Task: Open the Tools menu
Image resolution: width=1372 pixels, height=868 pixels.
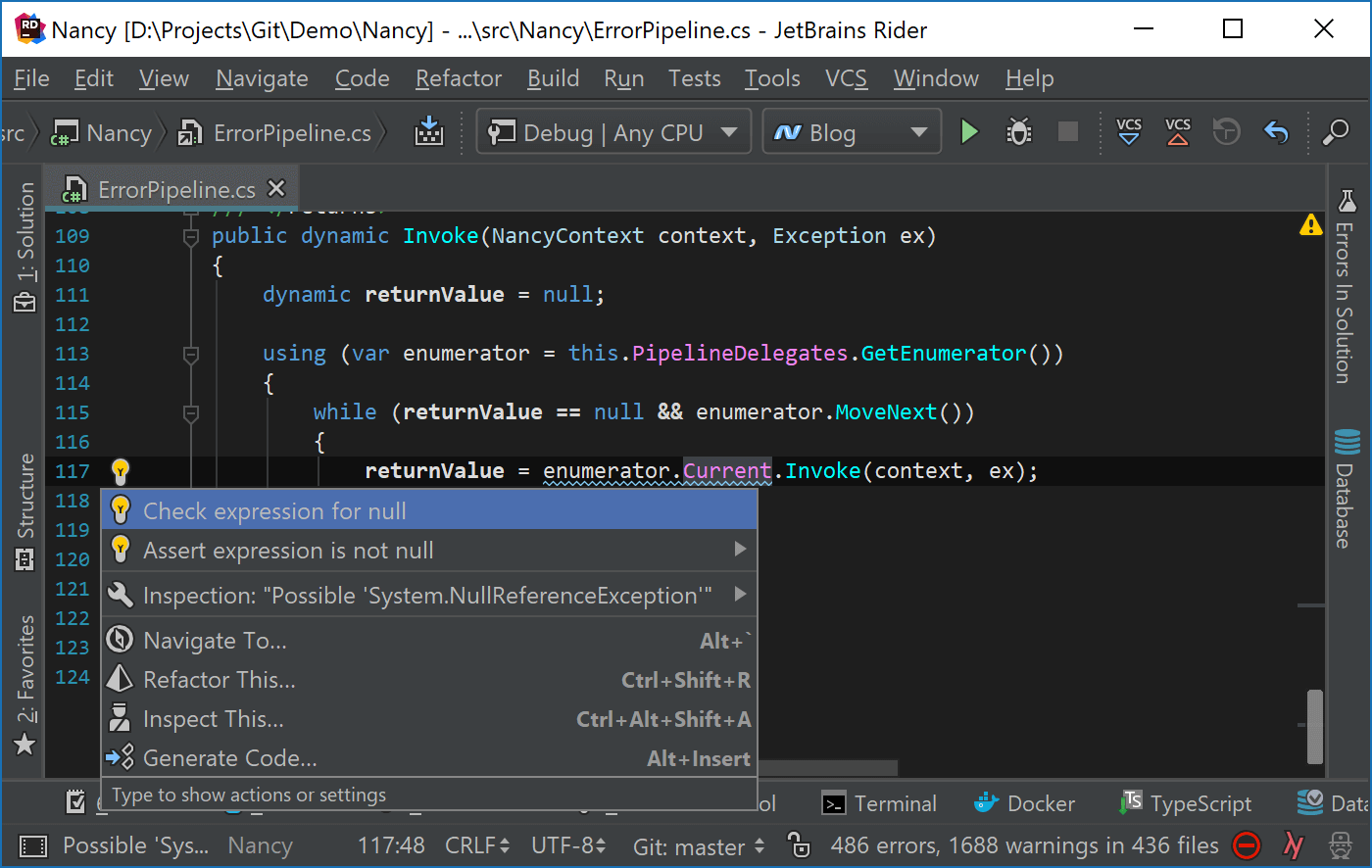Action: coord(772,78)
